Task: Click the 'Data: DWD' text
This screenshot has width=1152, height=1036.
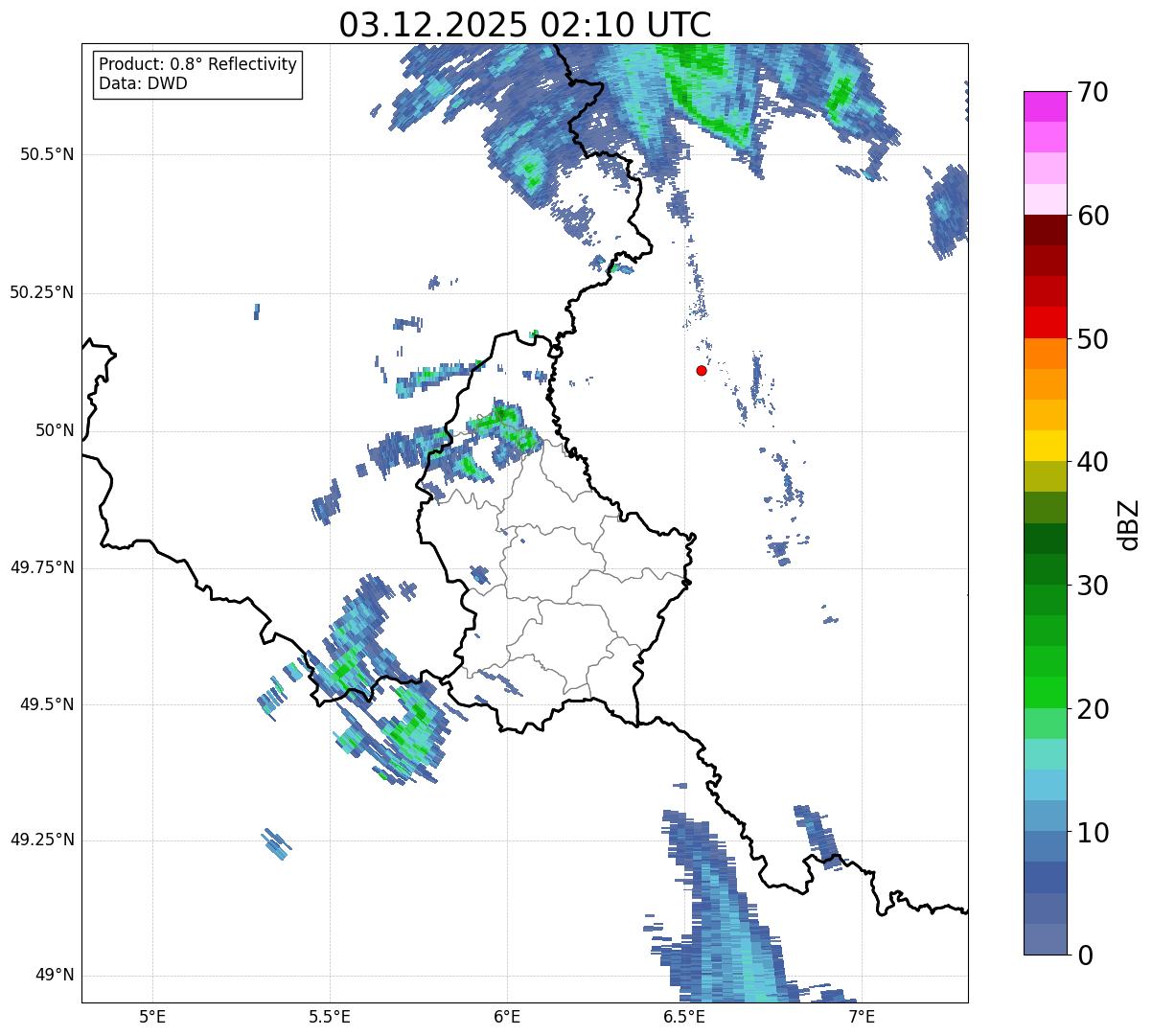Action: pos(143,83)
